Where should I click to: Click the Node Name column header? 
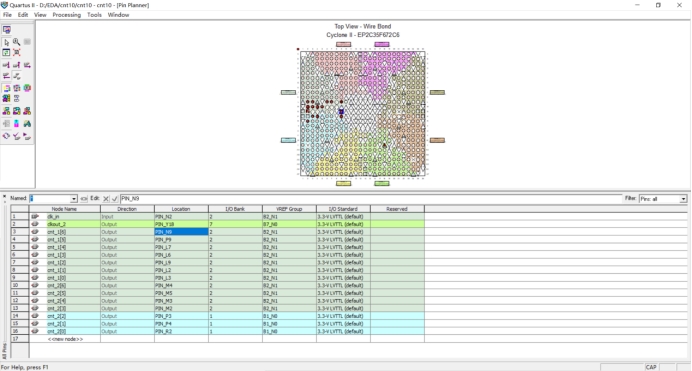click(x=64, y=209)
